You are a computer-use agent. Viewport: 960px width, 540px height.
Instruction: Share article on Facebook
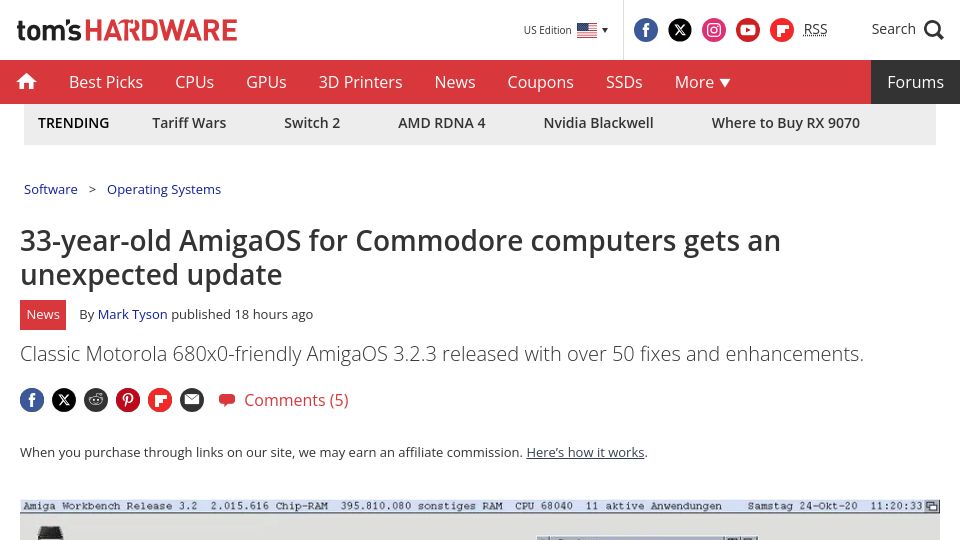(32, 400)
